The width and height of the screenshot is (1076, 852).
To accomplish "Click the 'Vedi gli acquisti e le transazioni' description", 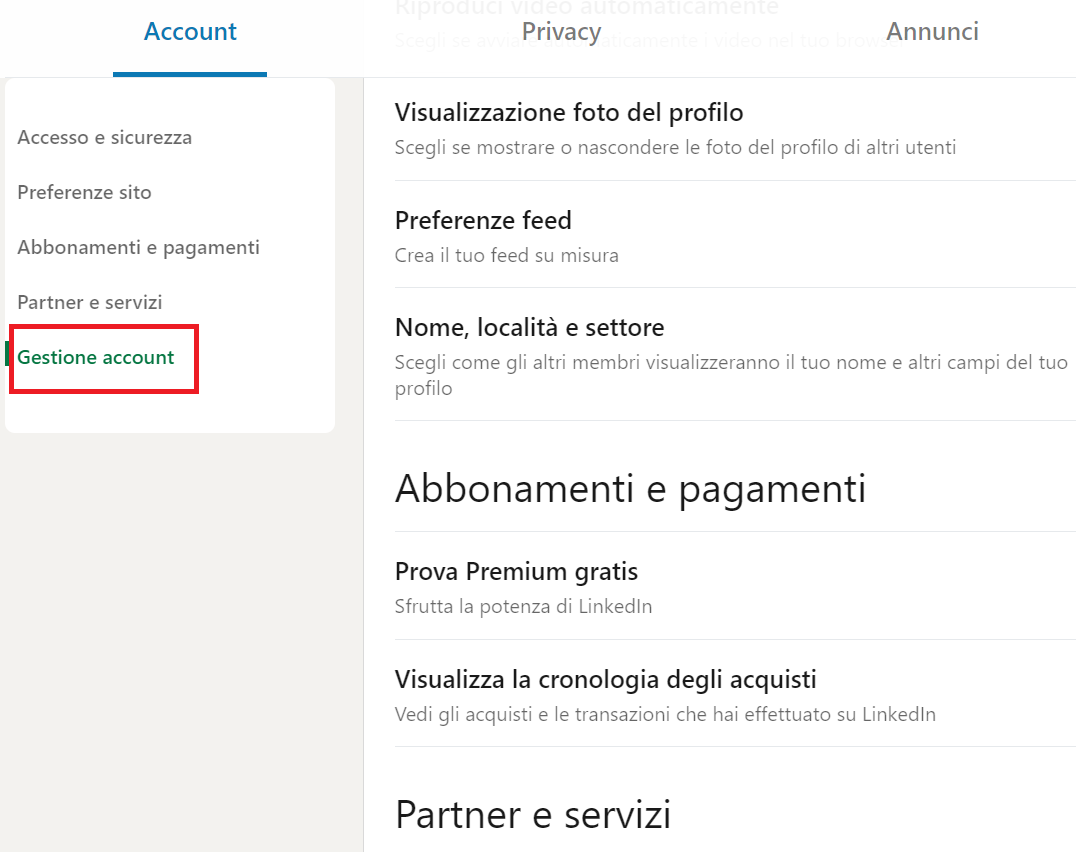I will point(665,714).
